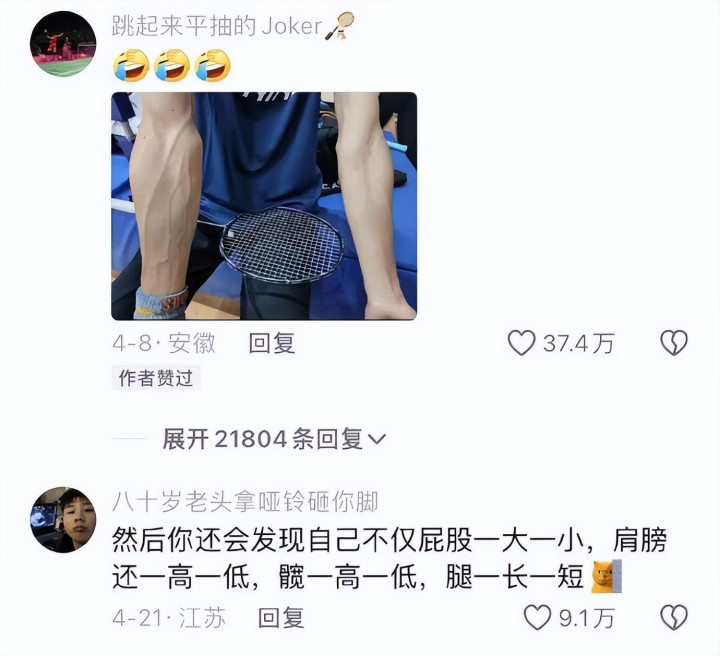Select the second comment's text body
The height and width of the screenshot is (656, 720).
pyautogui.click(x=389, y=559)
